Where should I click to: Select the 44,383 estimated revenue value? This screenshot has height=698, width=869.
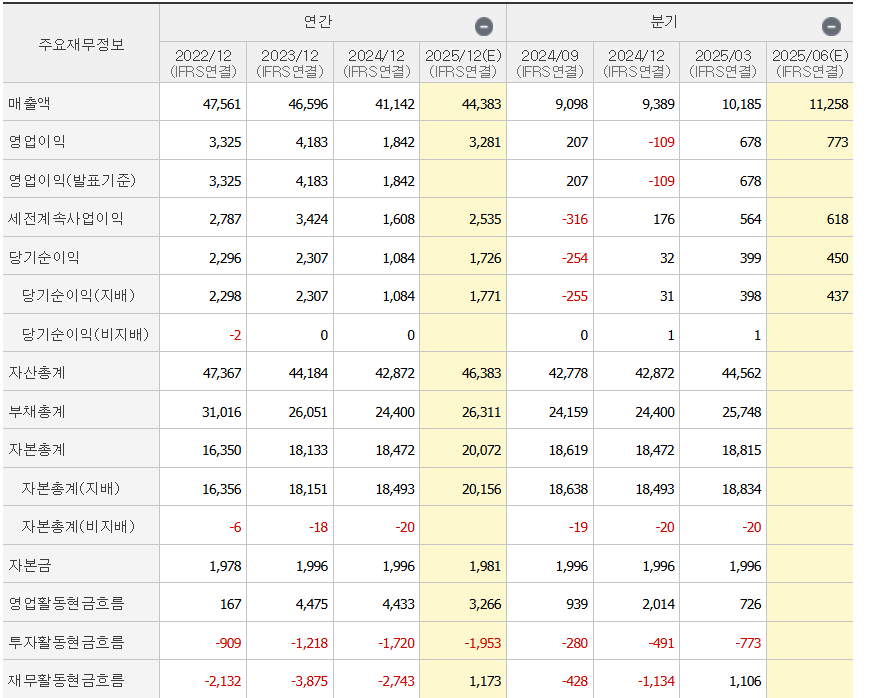click(481, 104)
